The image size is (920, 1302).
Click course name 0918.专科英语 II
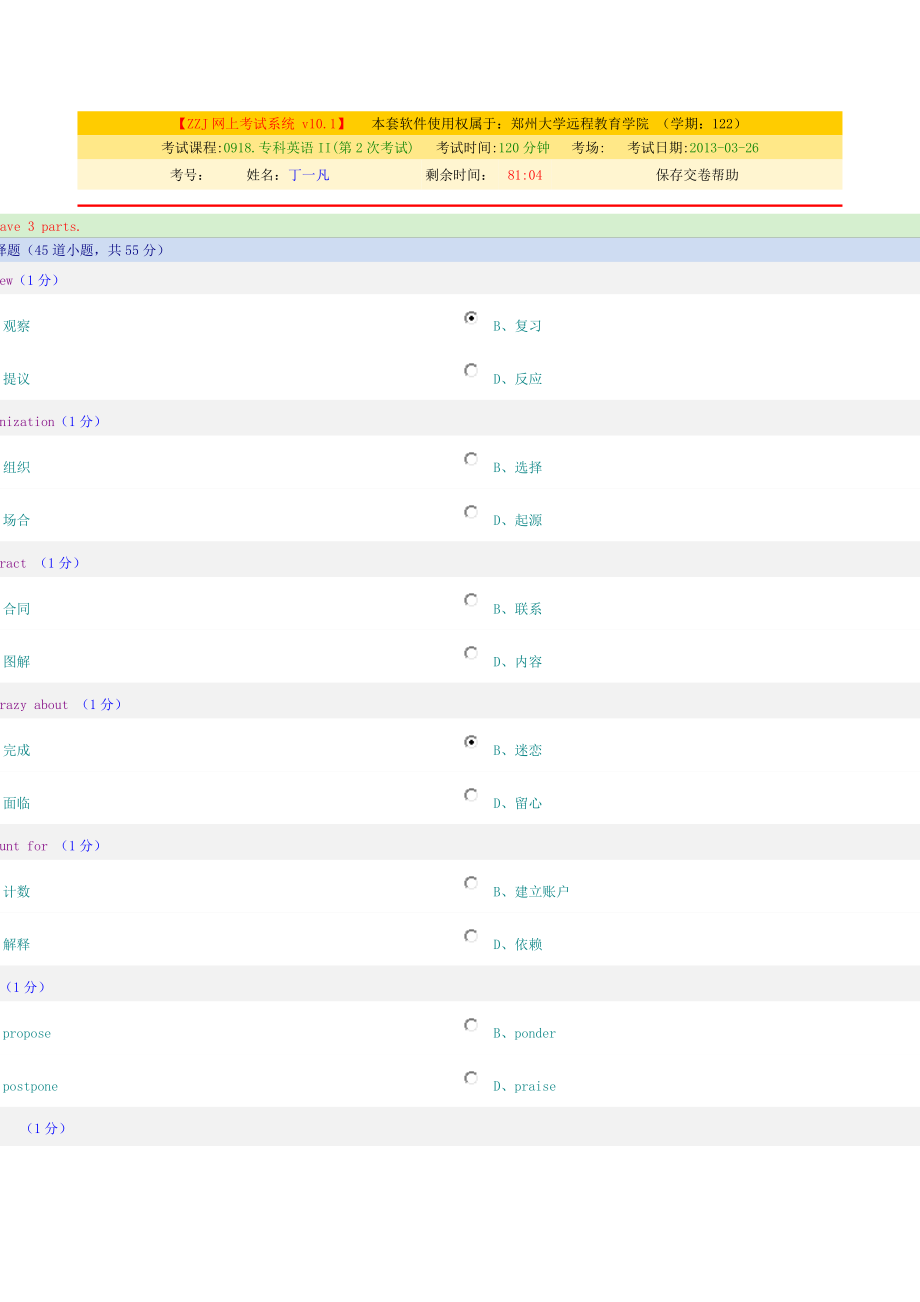coord(318,148)
